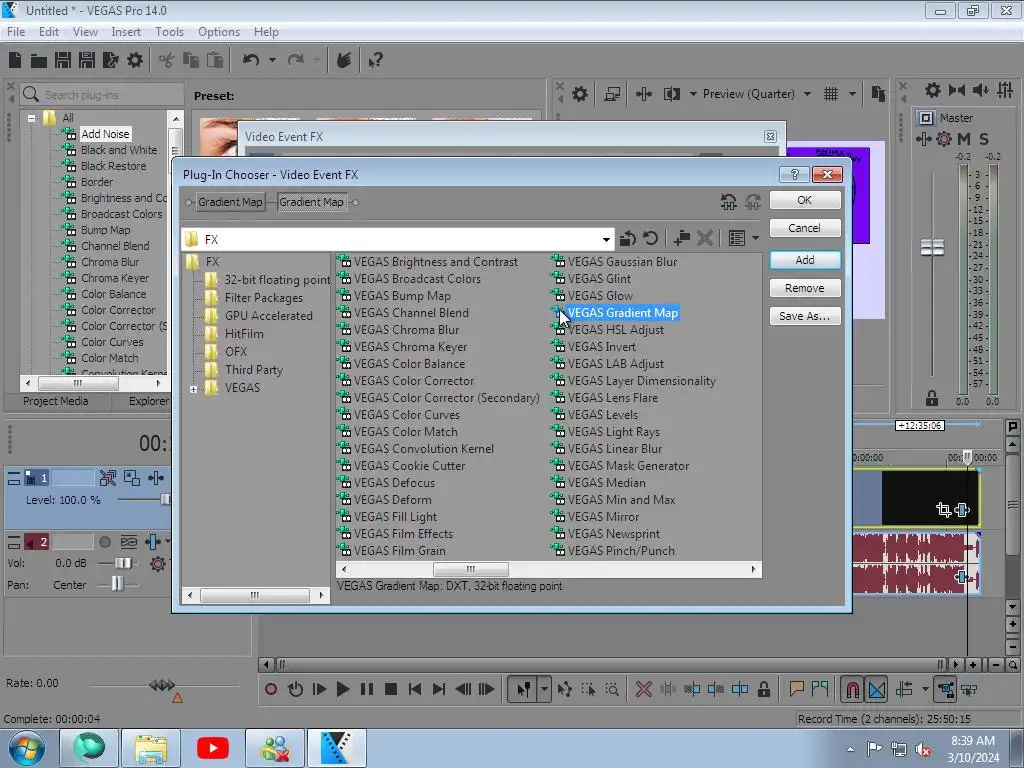Viewport: 1024px width, 768px height.
Task: Click the New project icon in main toolbar
Action: tap(15, 60)
